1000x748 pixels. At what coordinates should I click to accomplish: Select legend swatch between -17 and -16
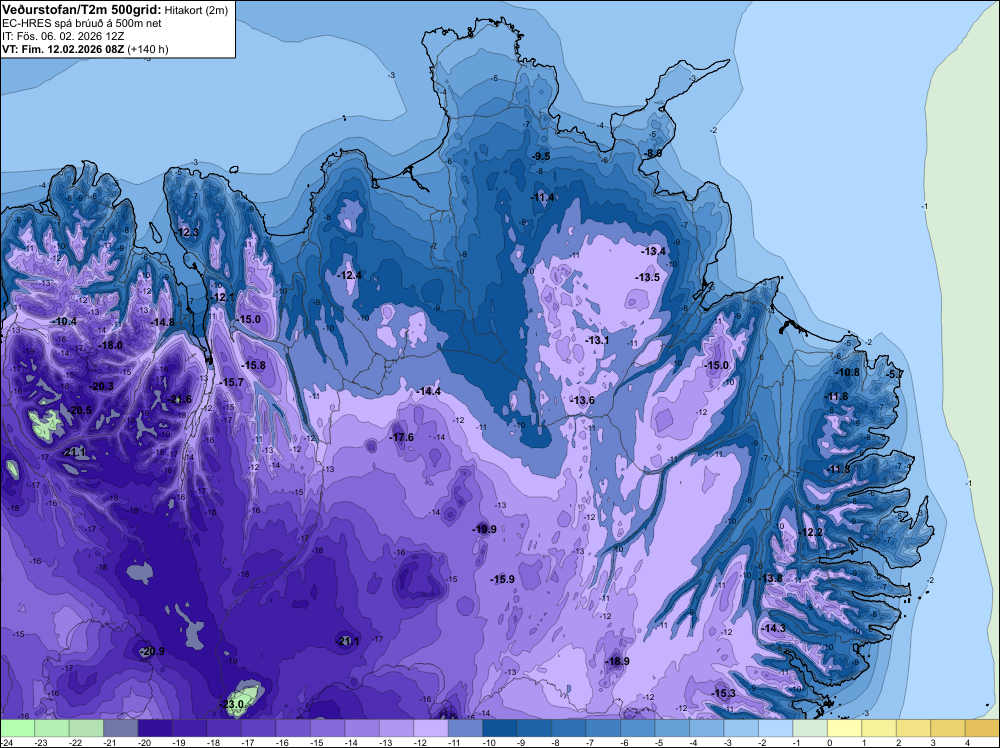258,728
